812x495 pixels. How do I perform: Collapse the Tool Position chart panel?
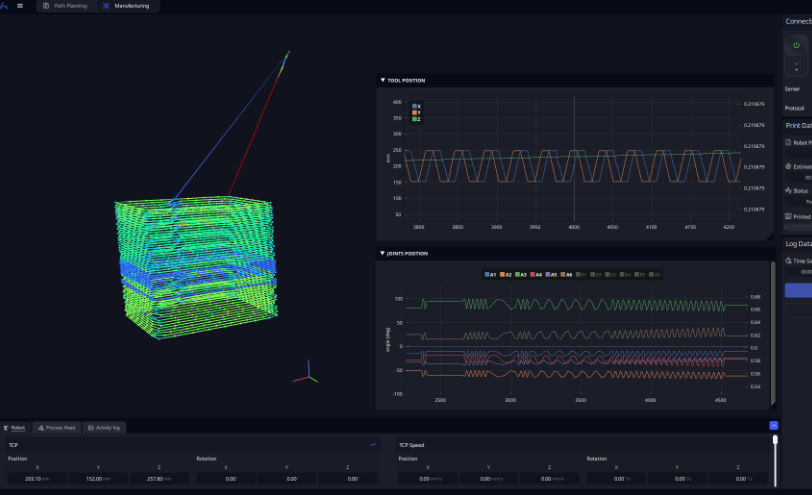pos(382,80)
